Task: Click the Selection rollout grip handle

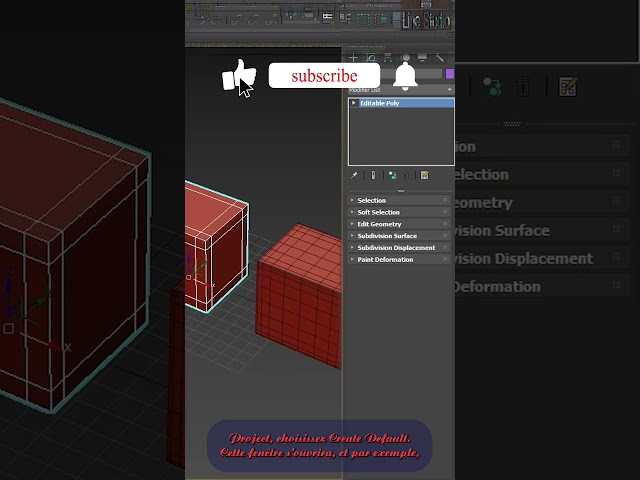Action: [445, 200]
